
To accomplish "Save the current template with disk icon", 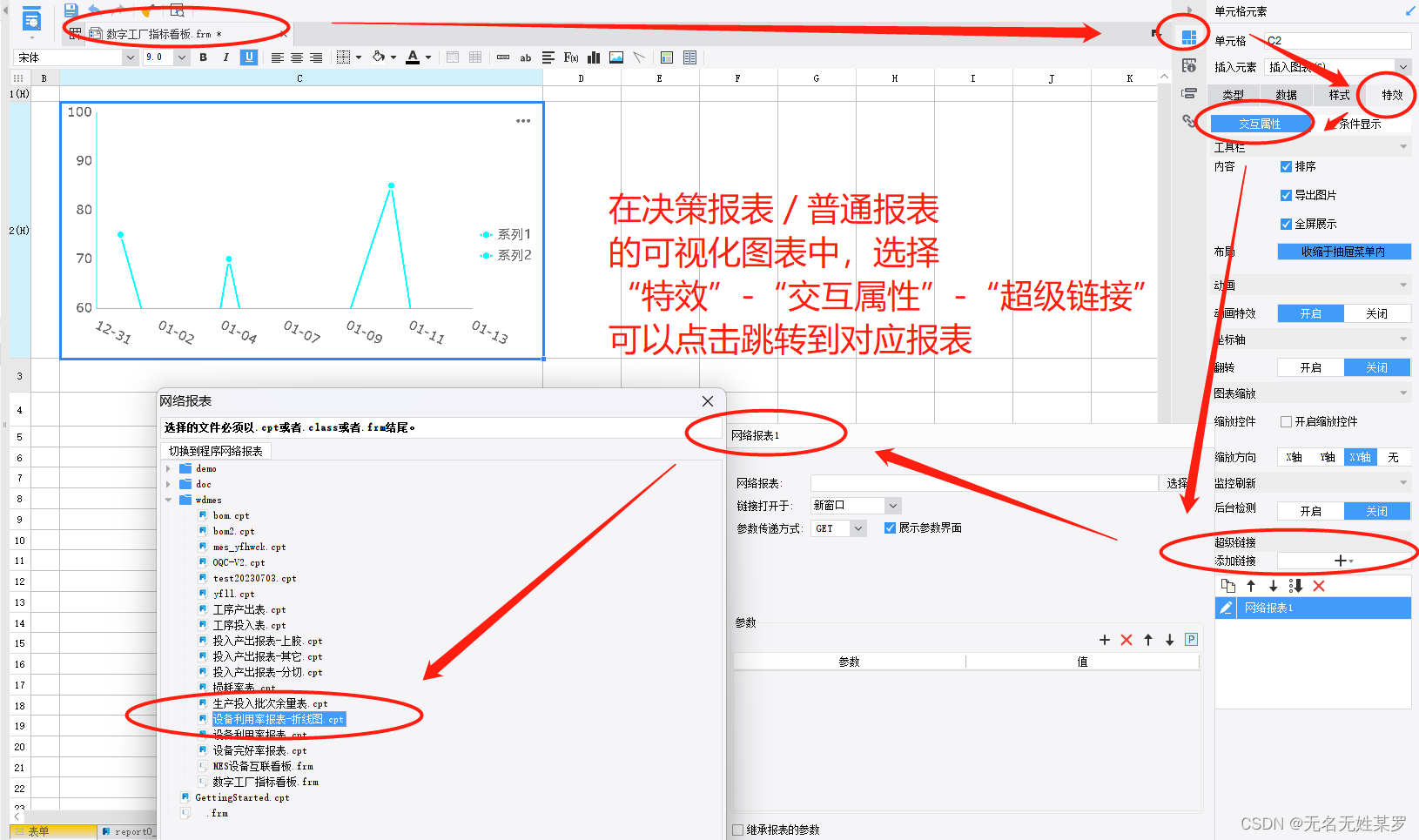I will coord(71,10).
